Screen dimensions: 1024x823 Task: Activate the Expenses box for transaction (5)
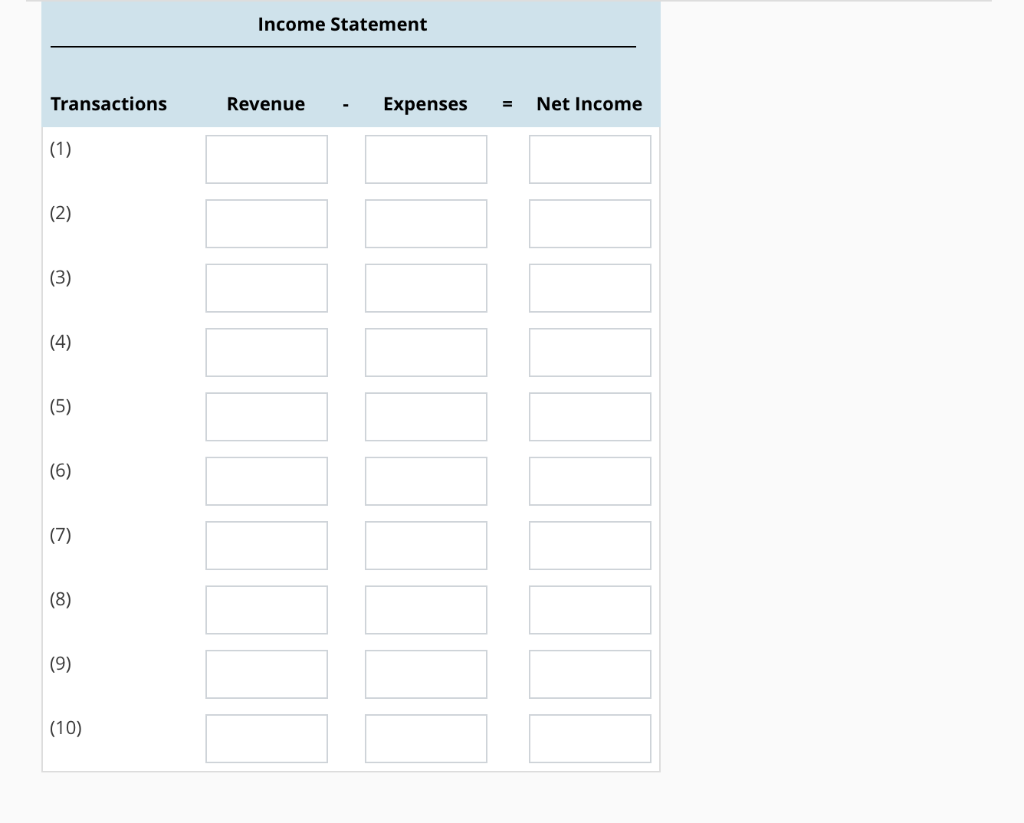pos(426,417)
